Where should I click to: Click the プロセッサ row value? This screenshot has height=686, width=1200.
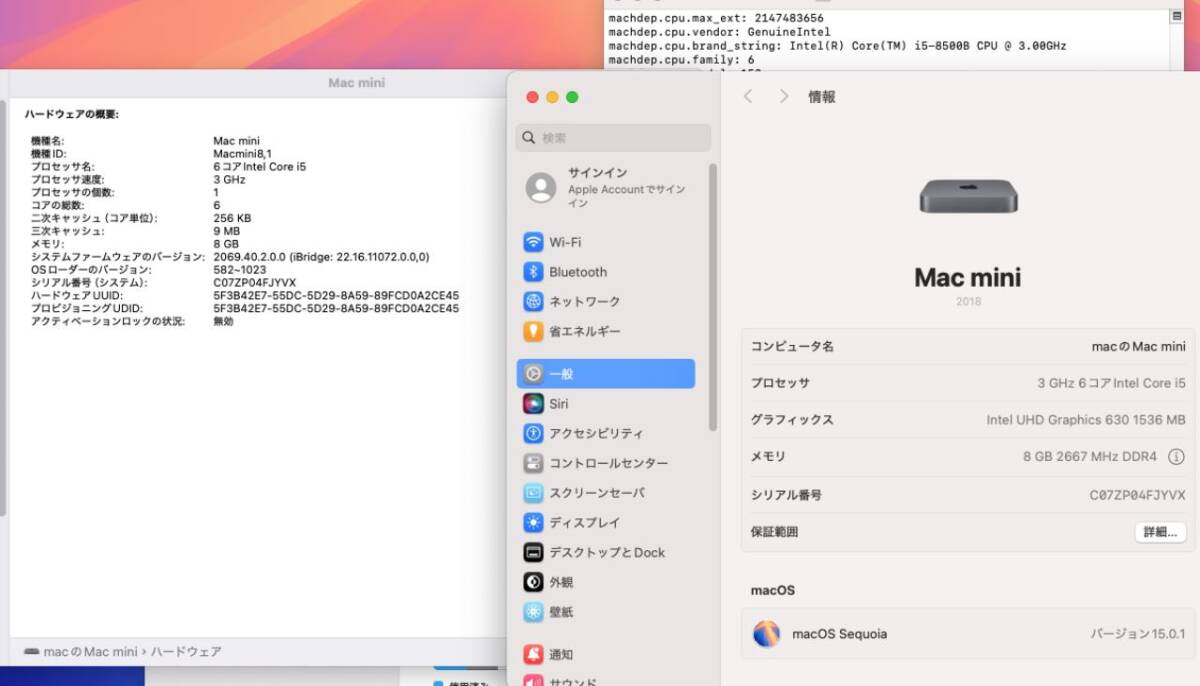[x=1111, y=383]
